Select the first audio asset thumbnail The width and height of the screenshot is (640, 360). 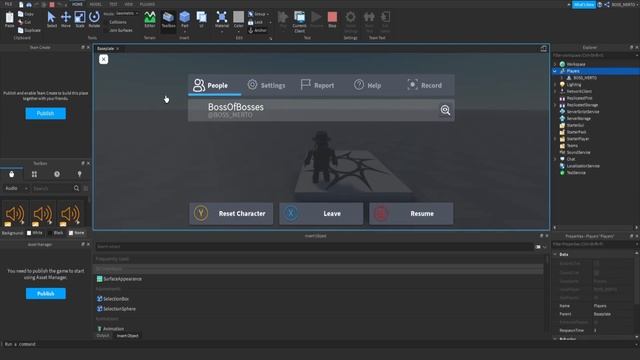click(x=15, y=214)
